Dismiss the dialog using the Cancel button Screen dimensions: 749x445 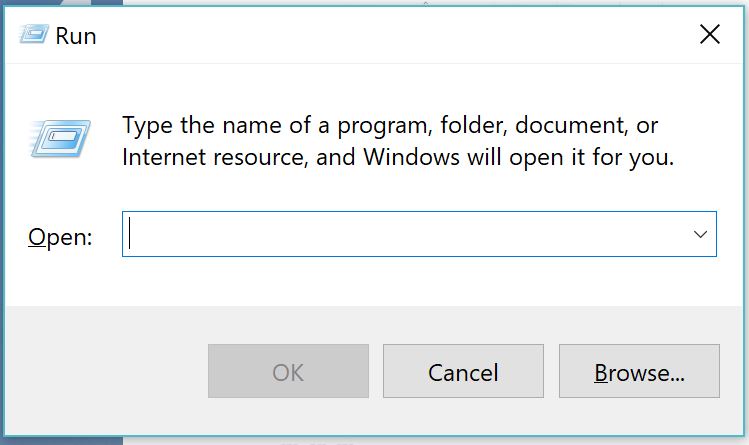(463, 371)
